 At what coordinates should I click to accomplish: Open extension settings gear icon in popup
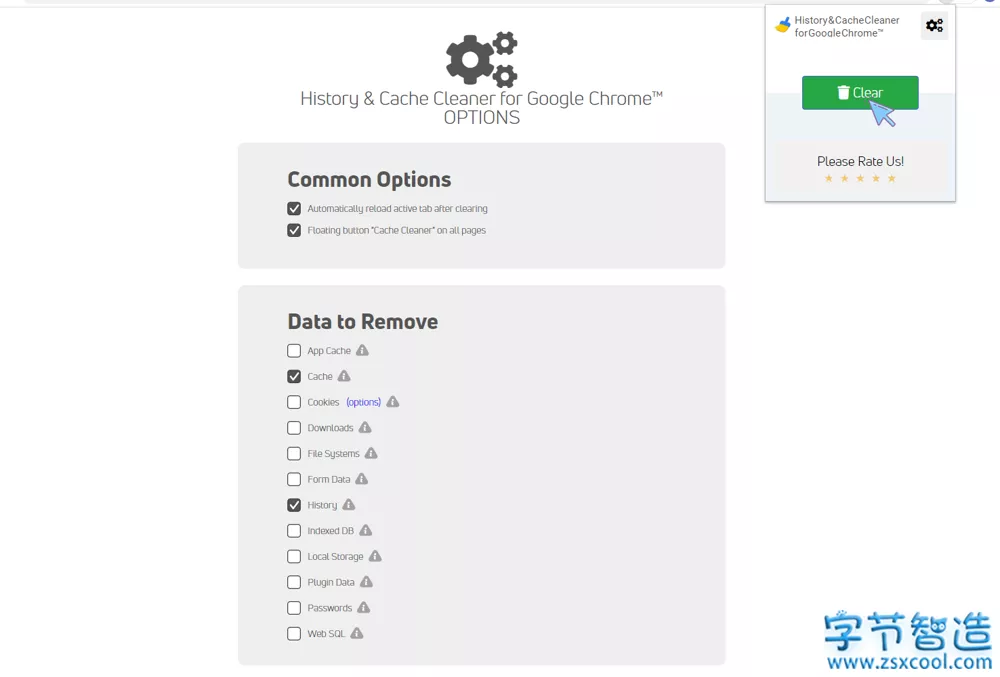934,26
